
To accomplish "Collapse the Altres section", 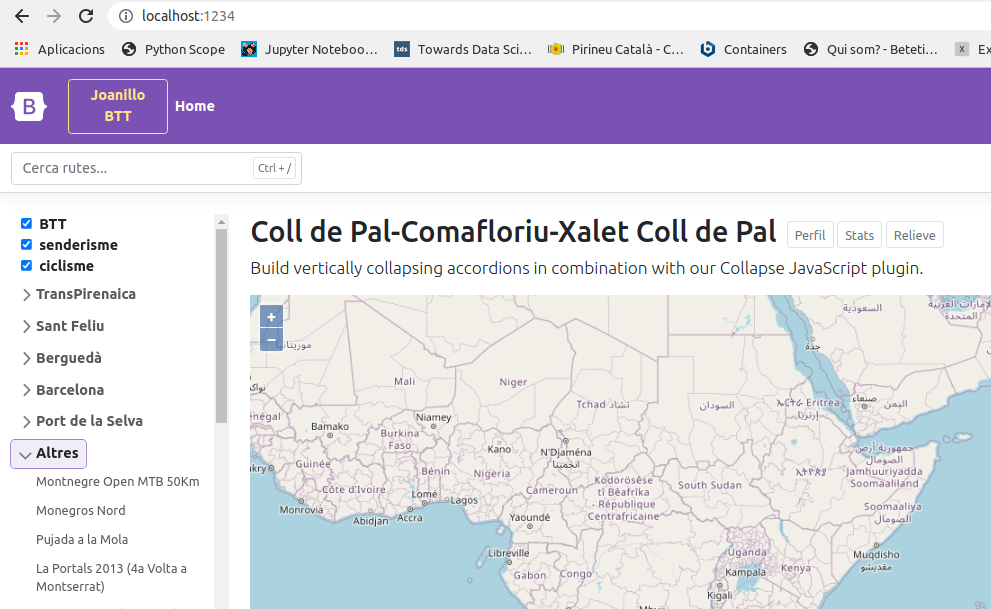I will (x=49, y=454).
